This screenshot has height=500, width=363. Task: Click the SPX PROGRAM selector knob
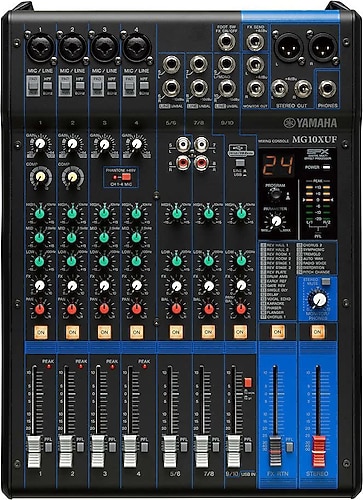[x=276, y=195]
